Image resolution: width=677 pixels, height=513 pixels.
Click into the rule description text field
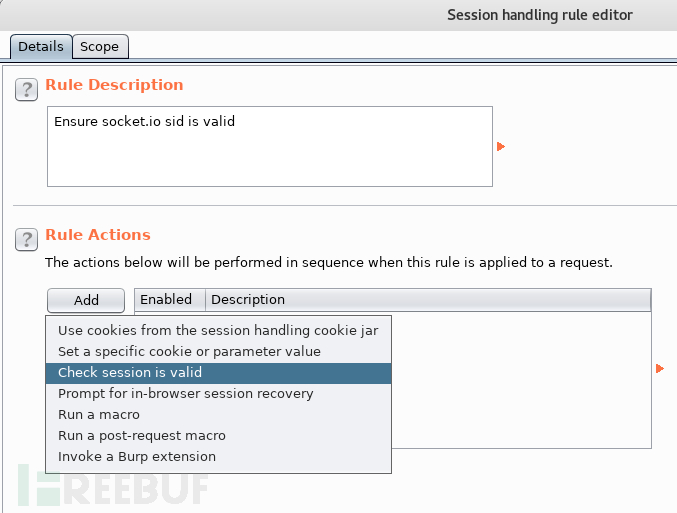click(x=270, y=146)
